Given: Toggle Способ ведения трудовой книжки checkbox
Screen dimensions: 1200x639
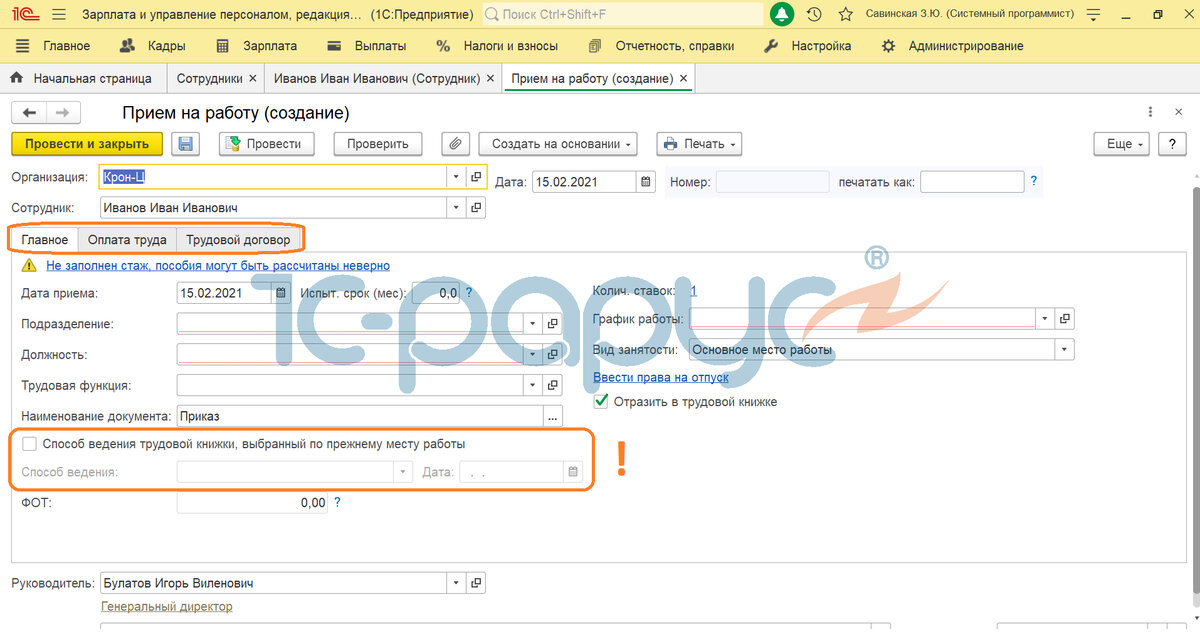Looking at the screenshot, I should 30,444.
